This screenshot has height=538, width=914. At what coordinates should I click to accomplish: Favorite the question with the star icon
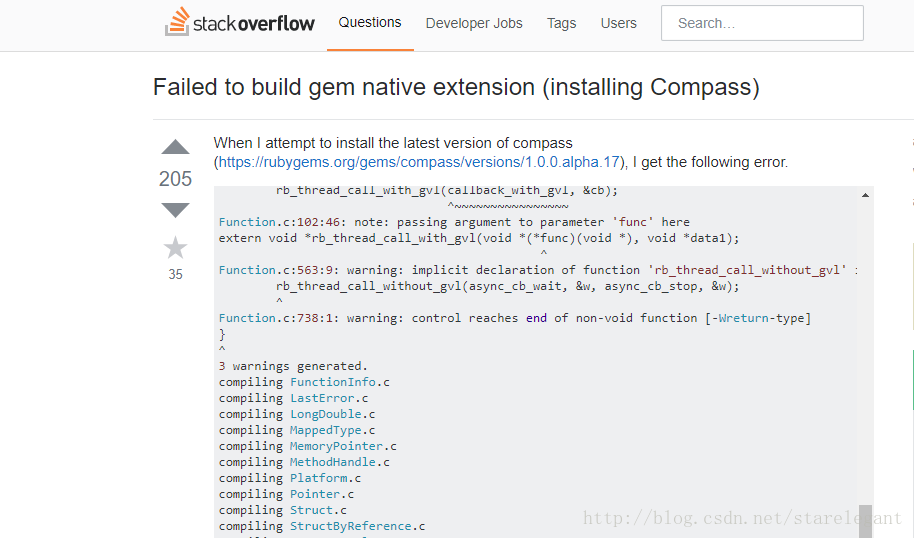175,248
